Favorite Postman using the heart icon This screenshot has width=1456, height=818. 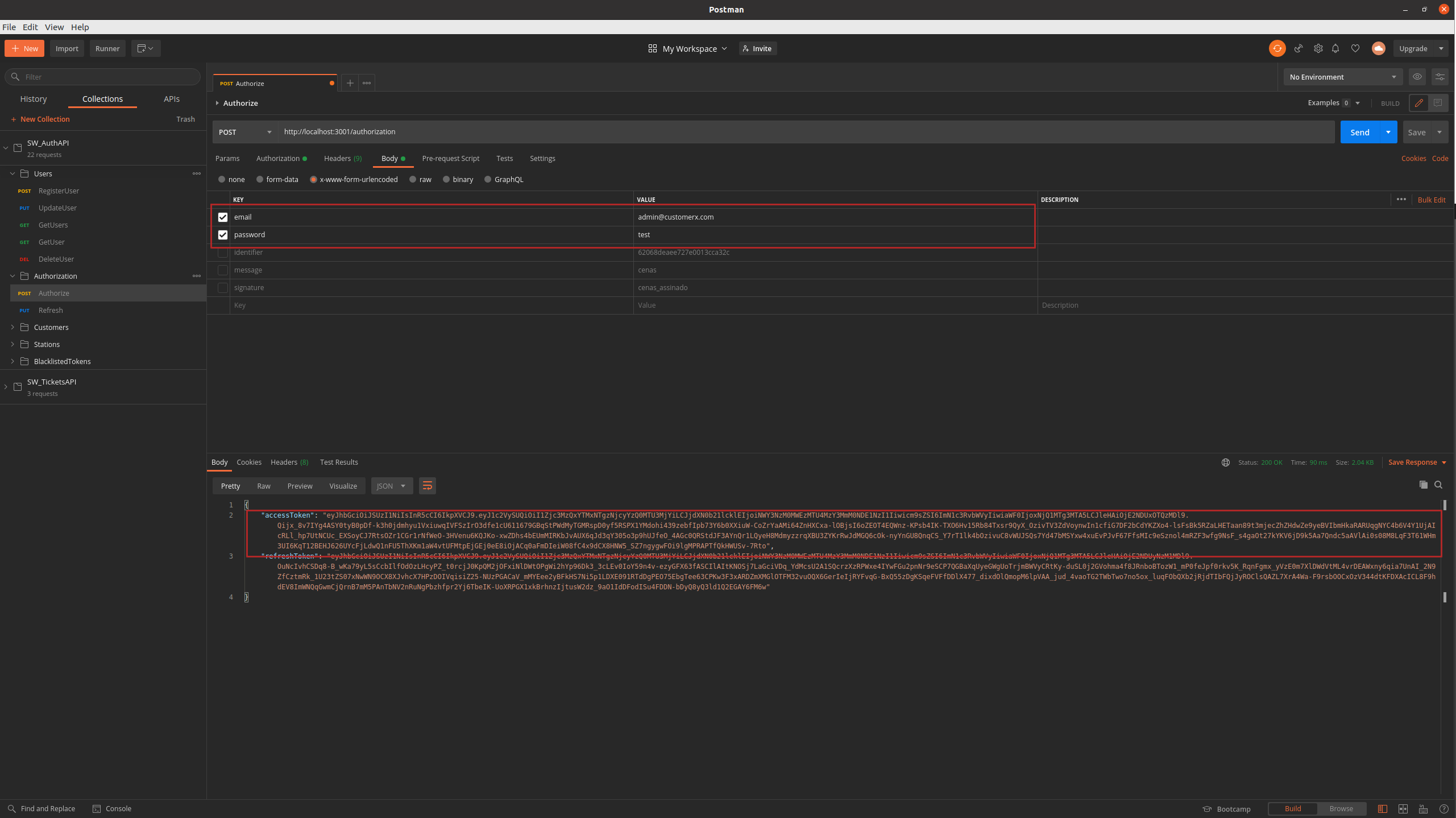[x=1355, y=48]
